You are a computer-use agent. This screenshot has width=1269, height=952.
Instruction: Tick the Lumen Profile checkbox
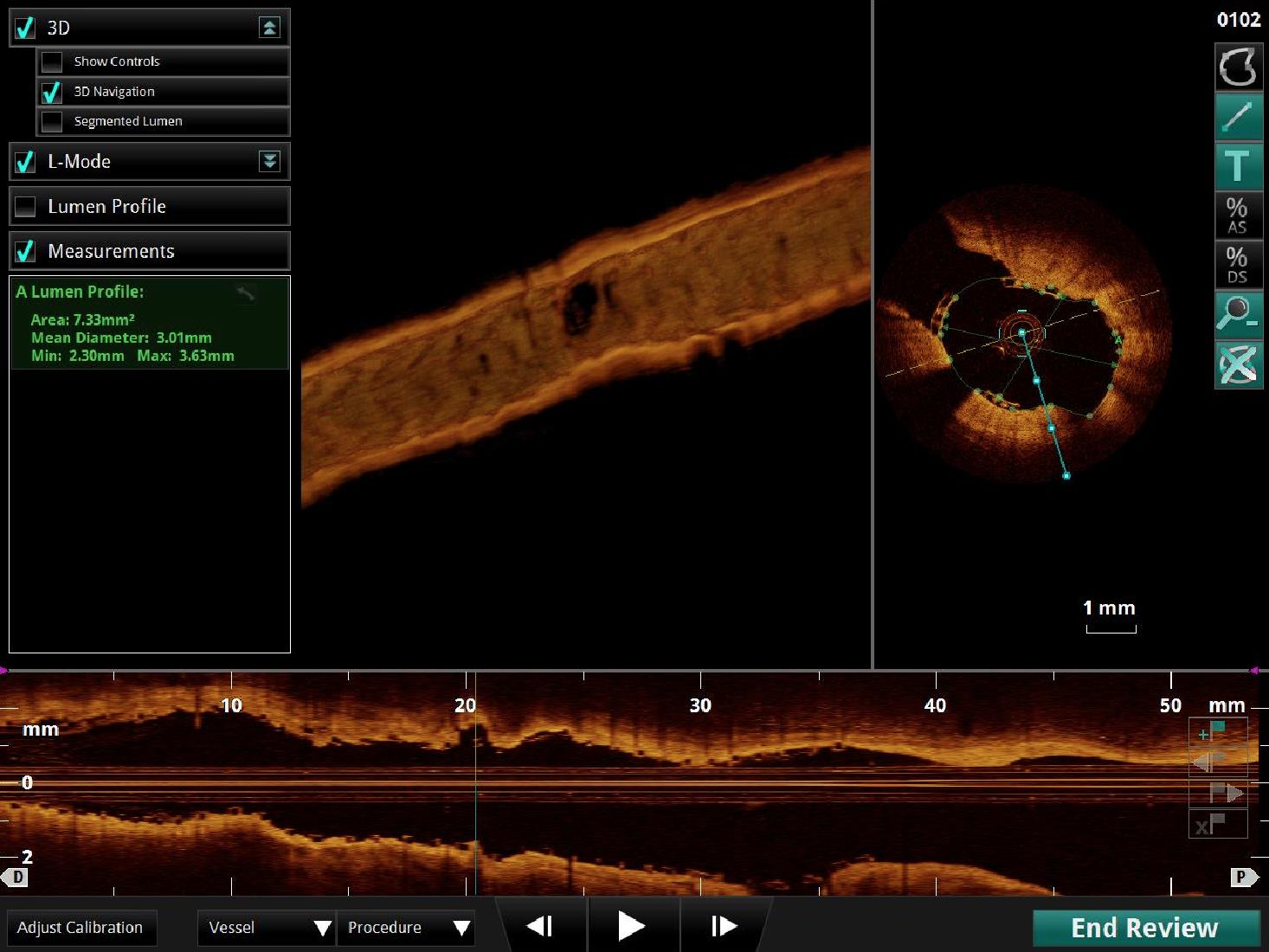(x=26, y=207)
